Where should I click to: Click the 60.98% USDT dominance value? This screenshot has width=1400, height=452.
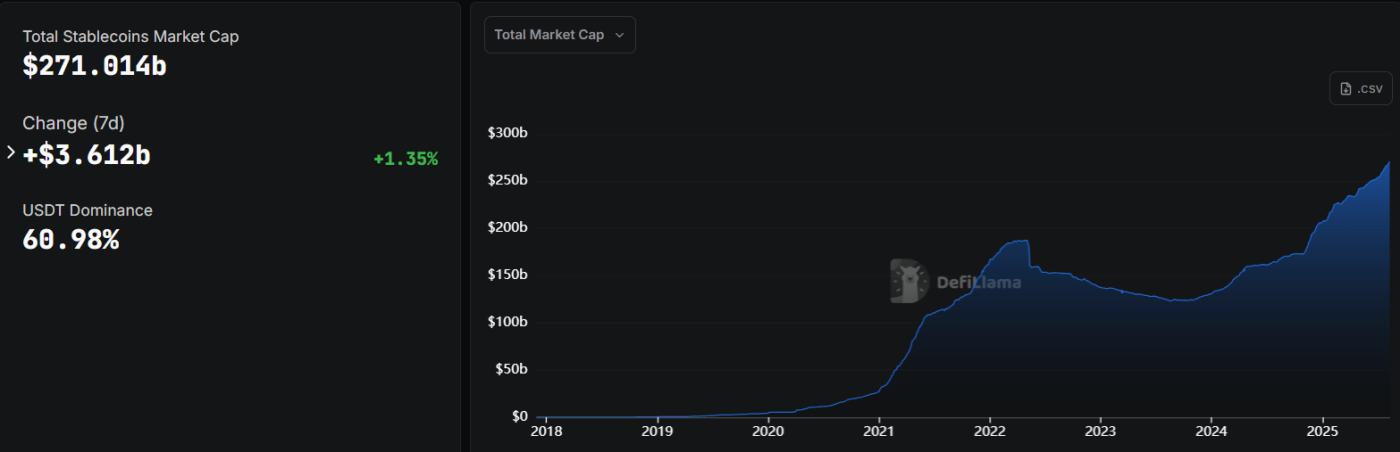click(71, 240)
